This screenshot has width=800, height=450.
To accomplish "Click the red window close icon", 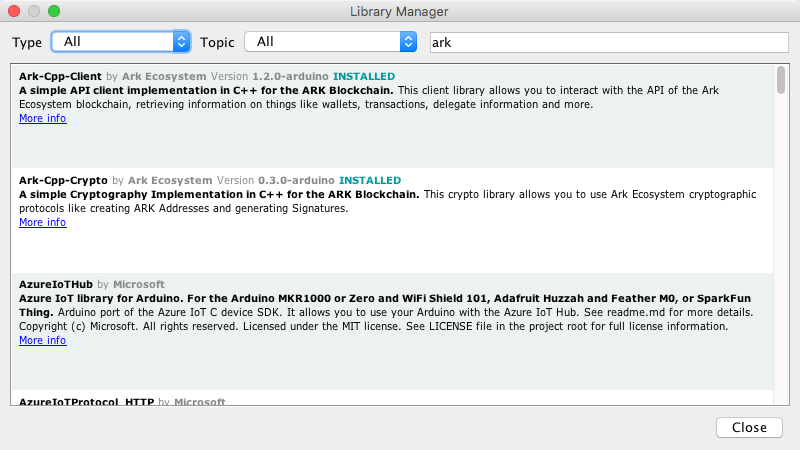I will (14, 11).
